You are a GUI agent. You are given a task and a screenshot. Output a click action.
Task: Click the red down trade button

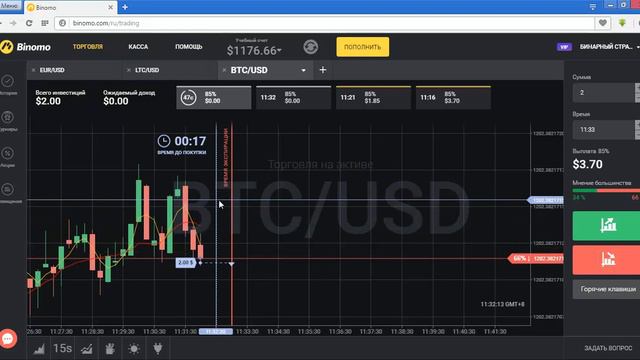(606, 260)
